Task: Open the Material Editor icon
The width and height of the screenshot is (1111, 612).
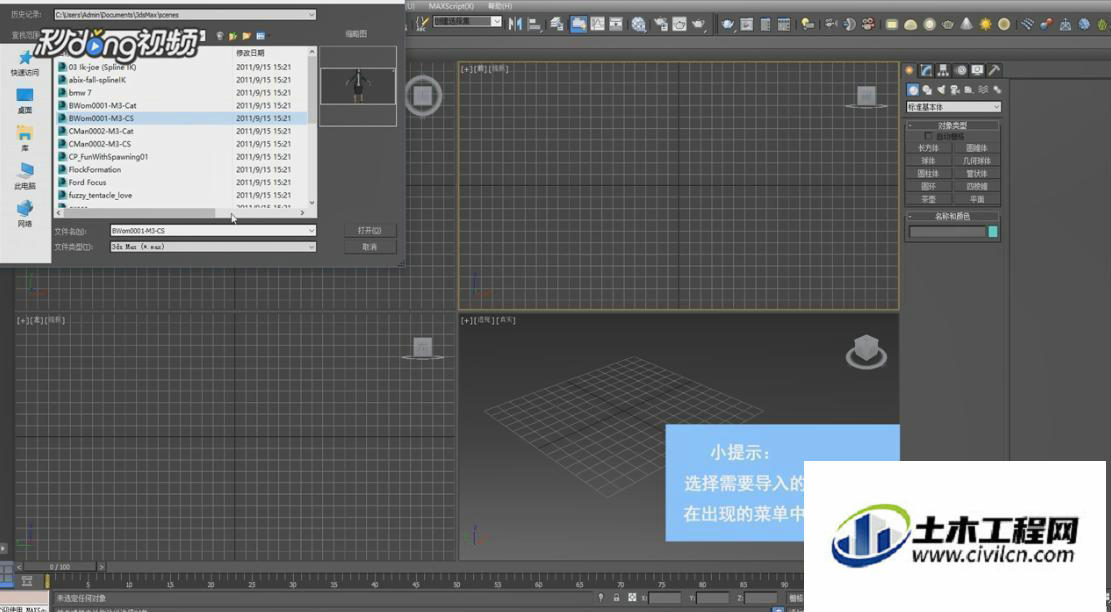Action: click(639, 25)
